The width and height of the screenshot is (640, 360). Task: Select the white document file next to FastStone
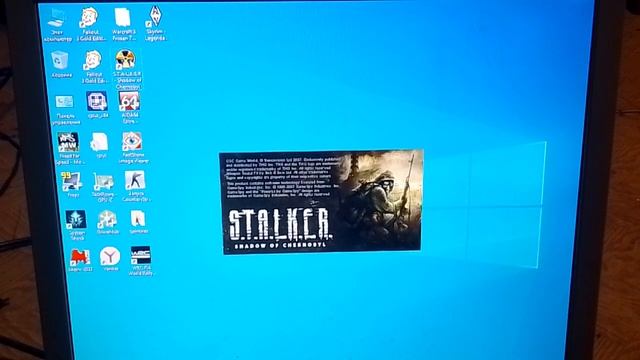pos(100,146)
